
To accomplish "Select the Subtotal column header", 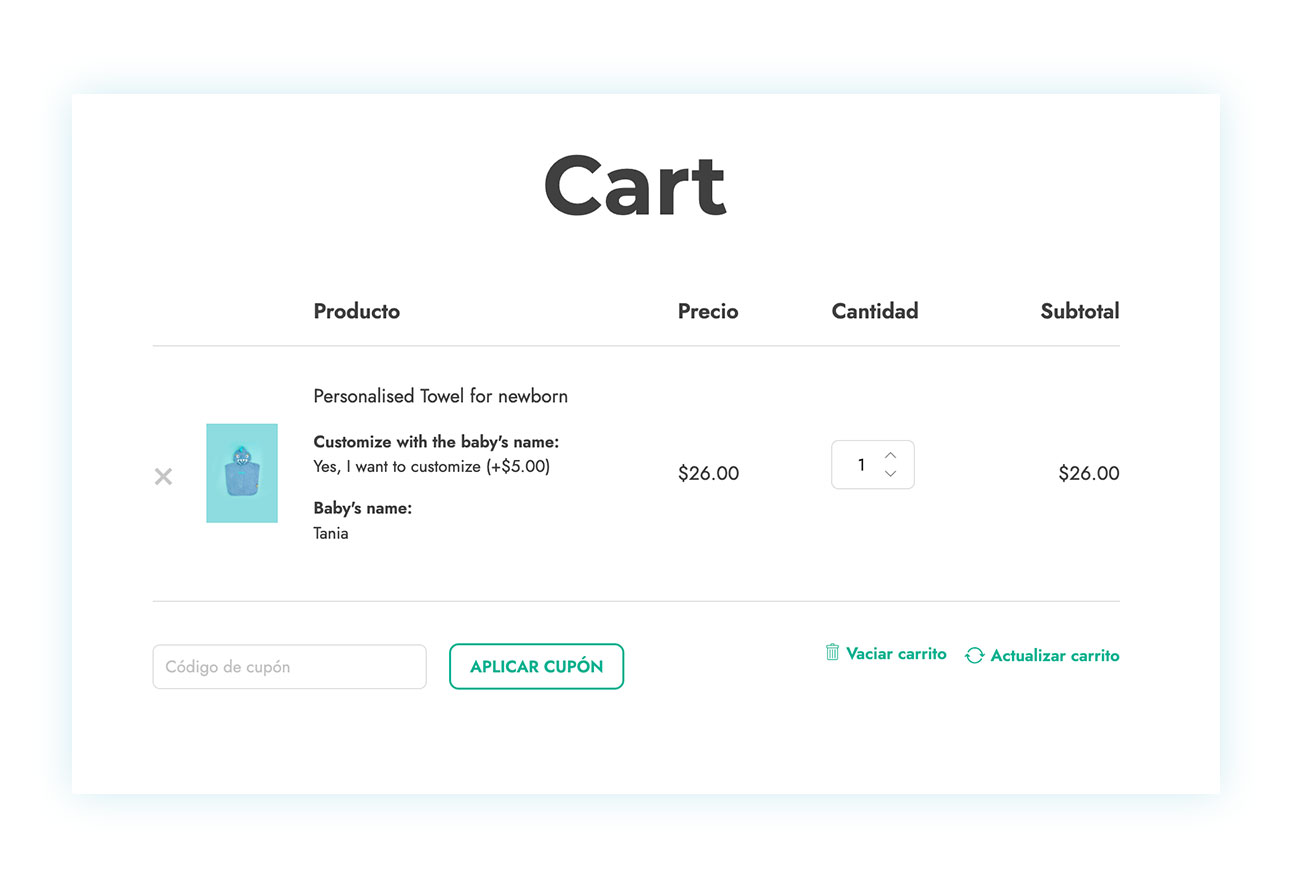I will pyautogui.click(x=1080, y=311).
